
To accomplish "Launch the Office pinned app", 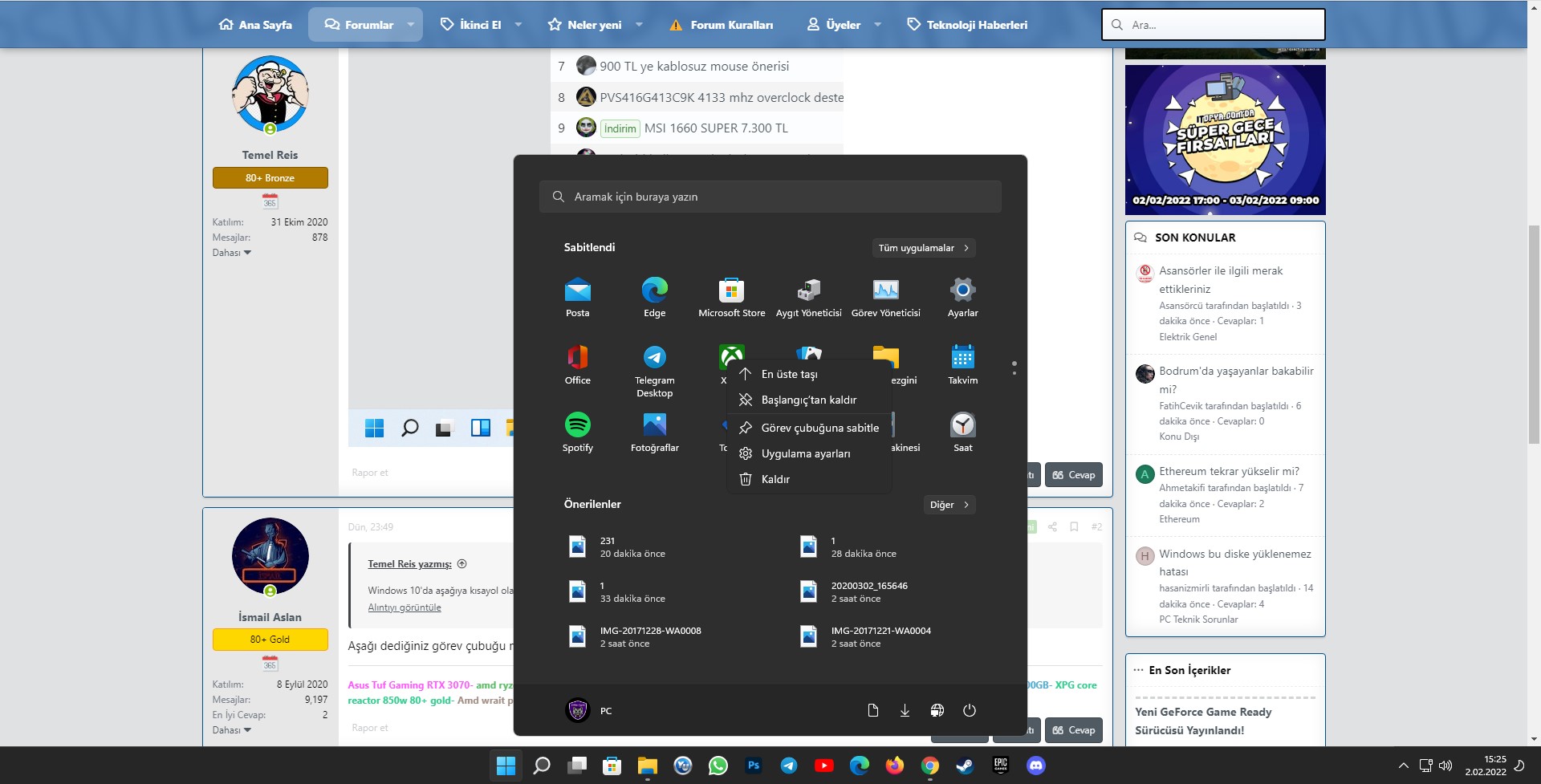I will click(x=578, y=364).
